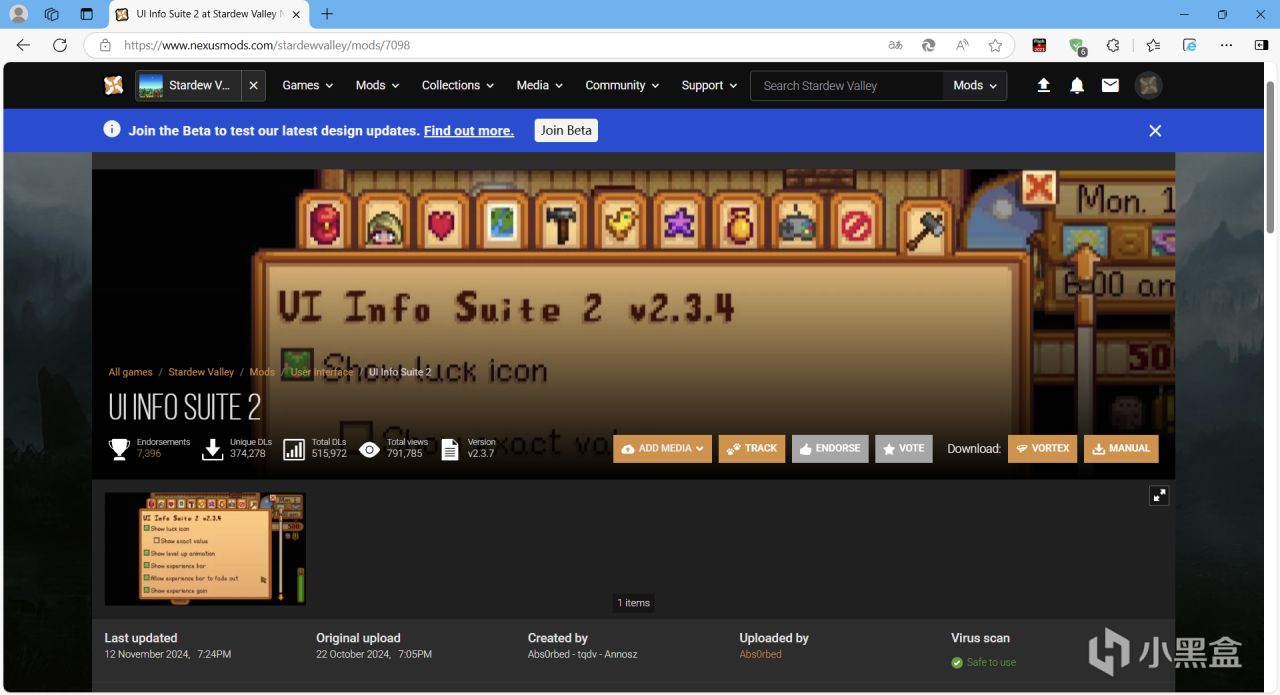Image resolution: width=1280 pixels, height=695 pixels.
Task: Download with VORTEX
Action: (1042, 448)
